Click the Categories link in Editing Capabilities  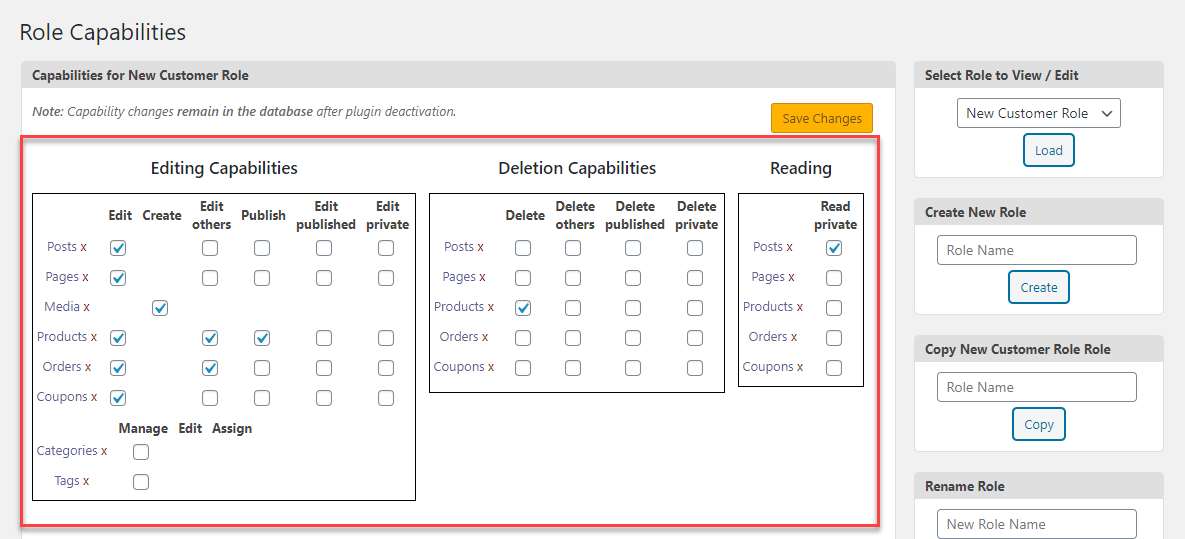67,451
